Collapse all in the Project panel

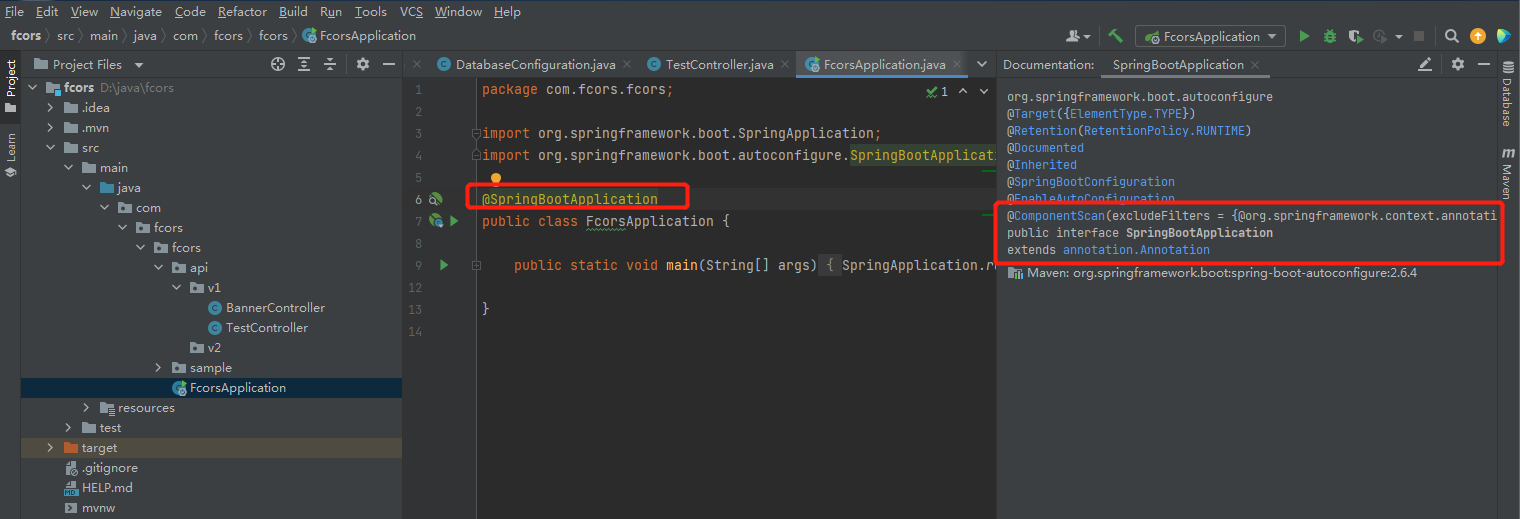point(330,64)
